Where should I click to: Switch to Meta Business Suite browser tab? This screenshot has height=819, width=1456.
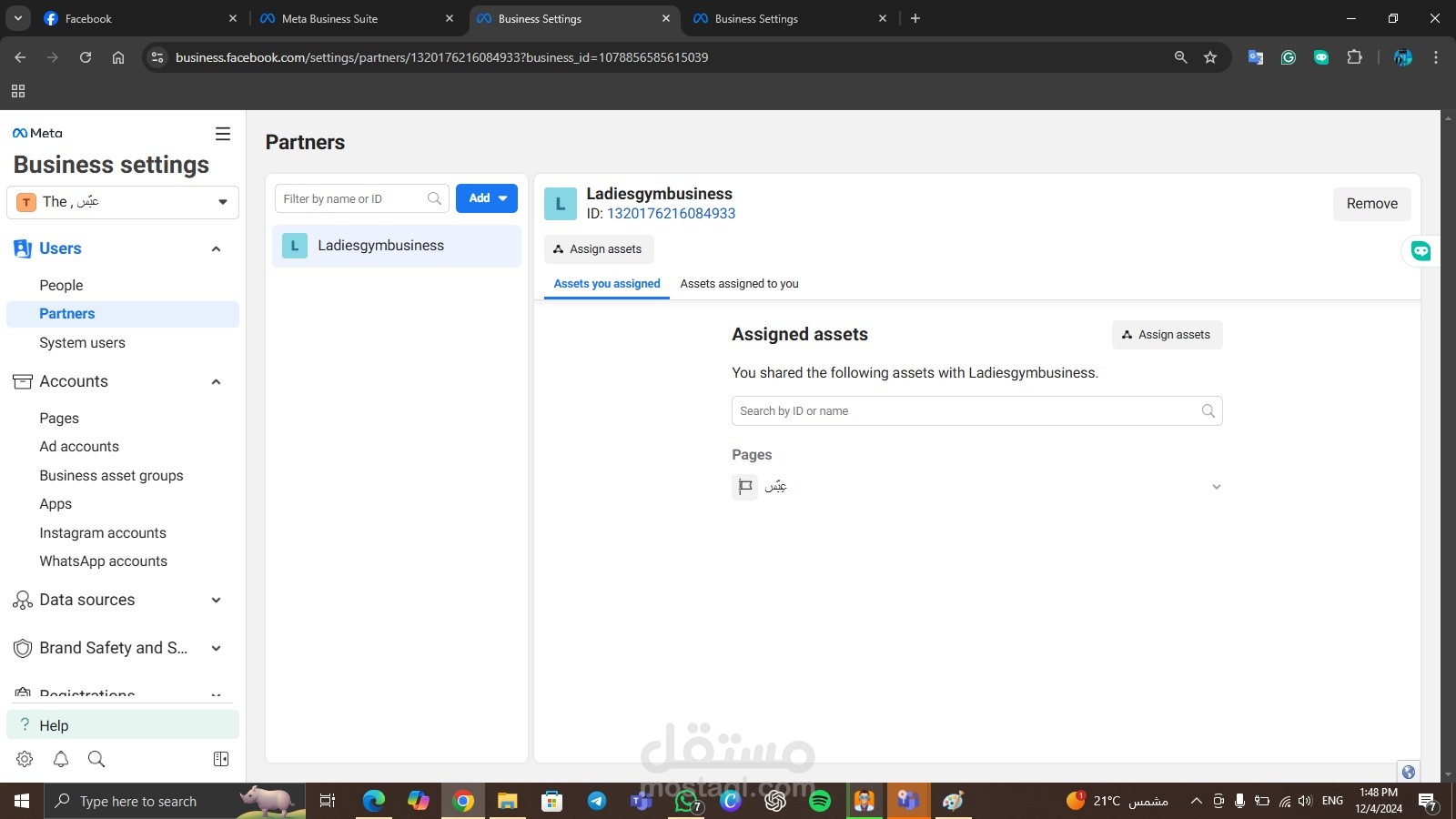click(x=357, y=18)
